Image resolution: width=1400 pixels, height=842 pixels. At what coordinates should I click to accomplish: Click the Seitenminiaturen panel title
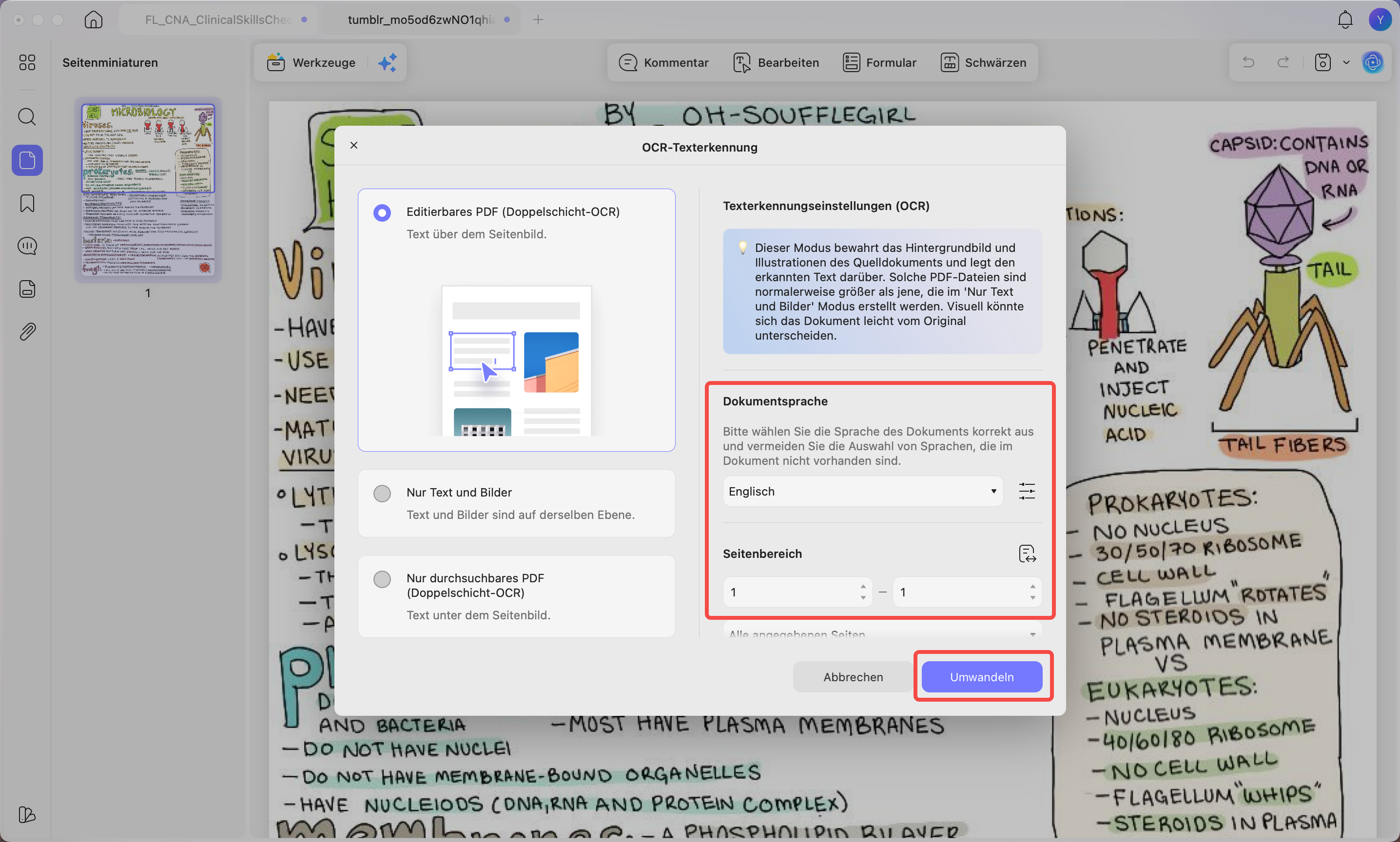(x=110, y=62)
